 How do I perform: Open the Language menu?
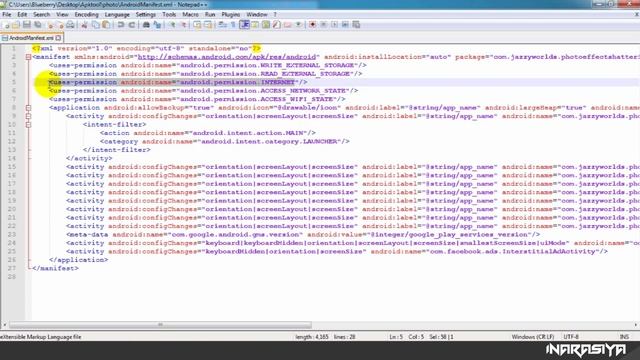pos(117,15)
